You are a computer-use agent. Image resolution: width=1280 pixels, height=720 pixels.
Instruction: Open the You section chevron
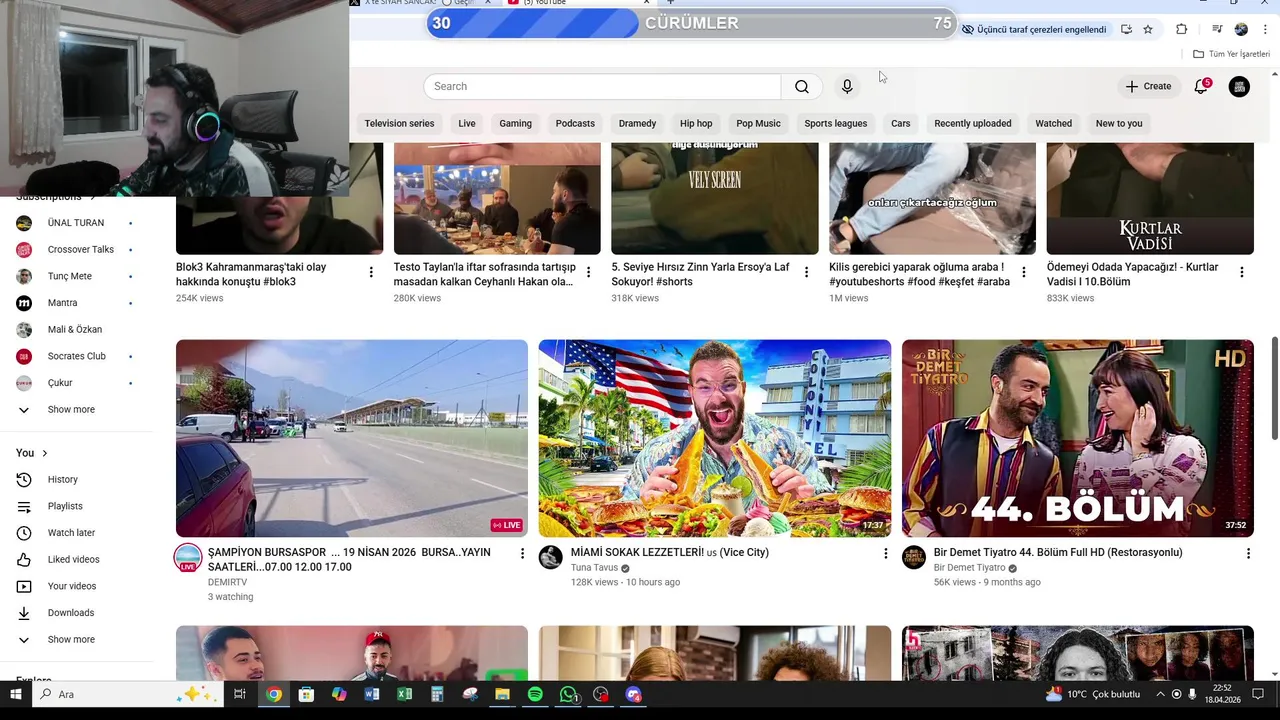click(x=44, y=453)
